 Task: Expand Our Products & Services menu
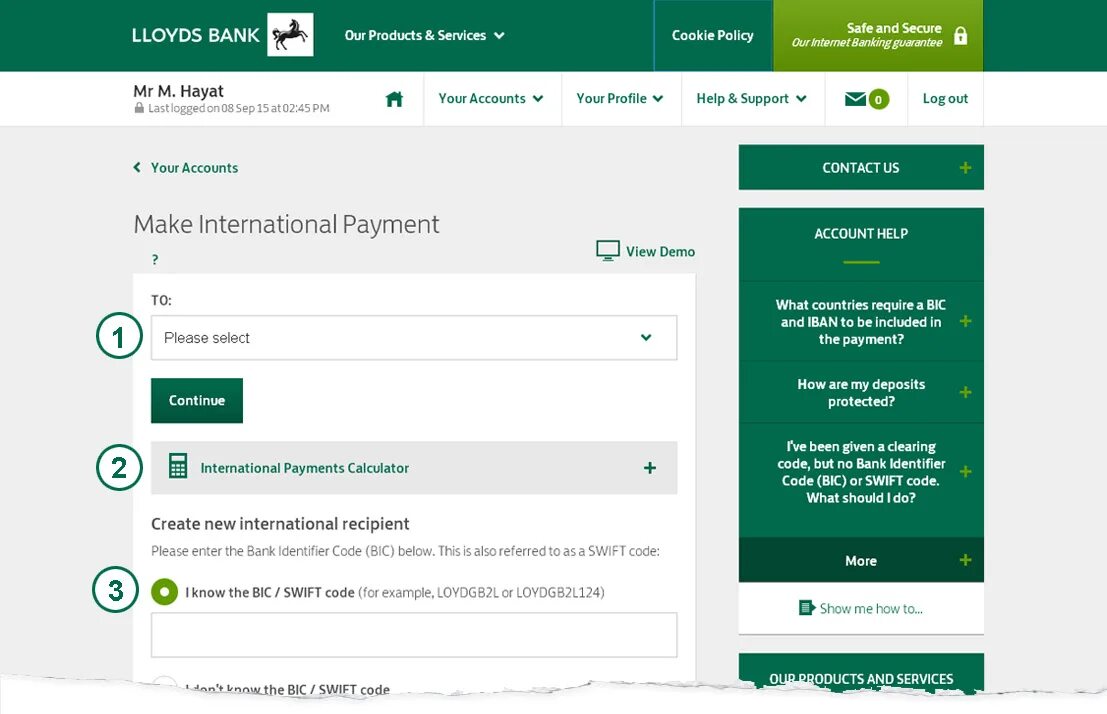point(424,35)
